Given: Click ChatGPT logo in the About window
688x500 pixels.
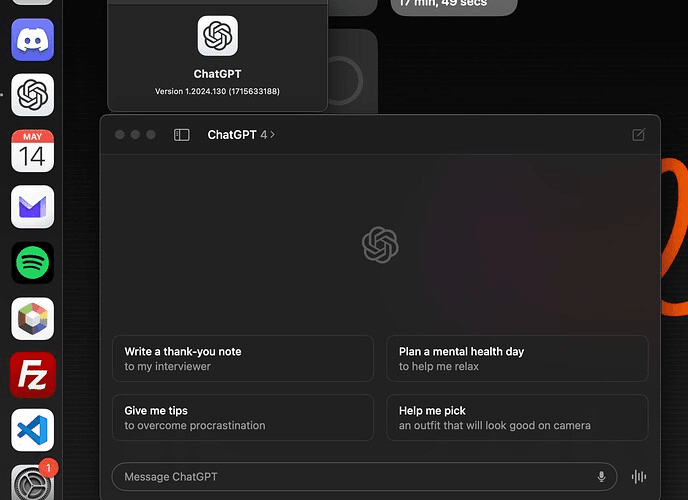Looking at the screenshot, I should click(218, 36).
